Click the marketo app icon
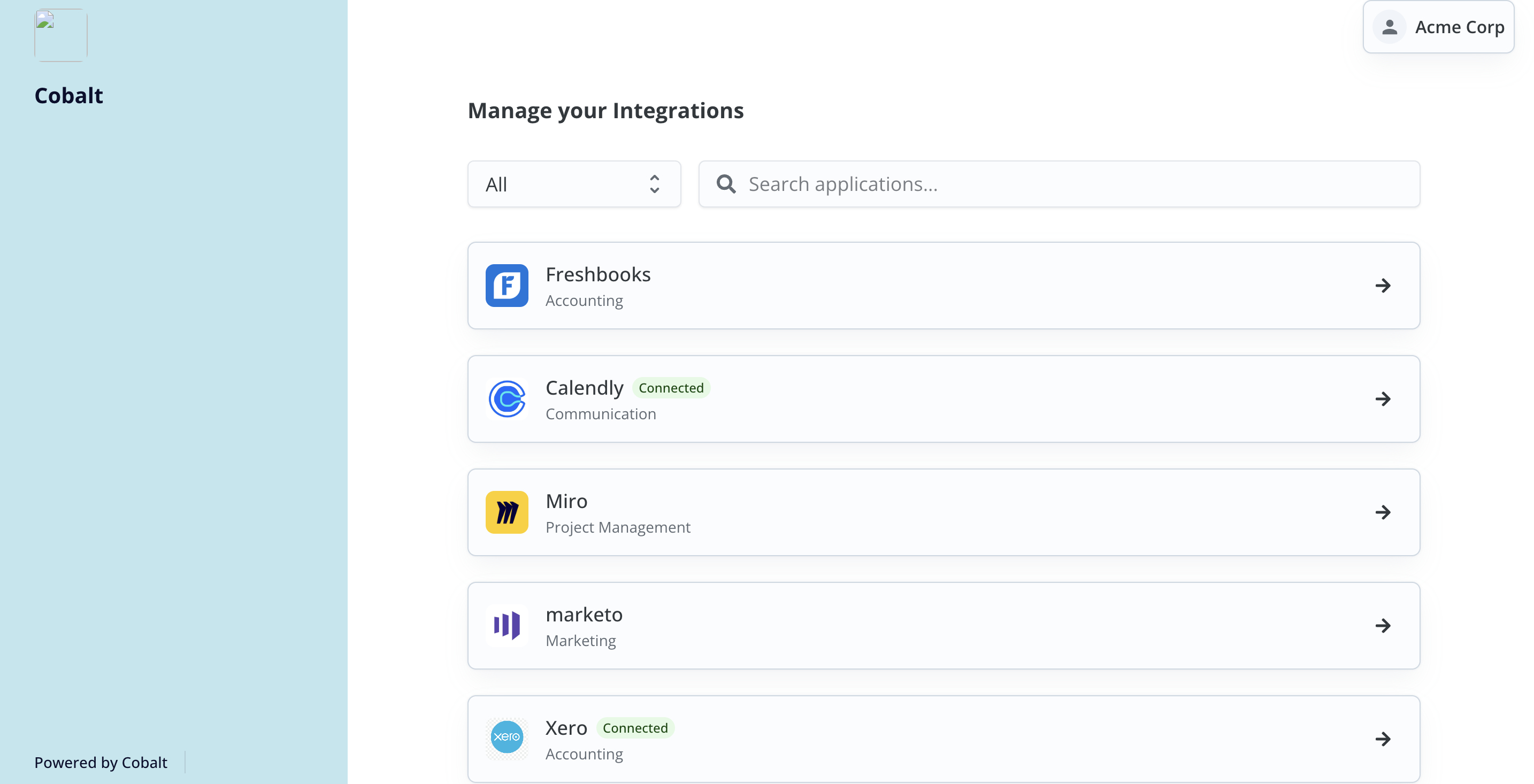The image size is (1534, 784). click(507, 626)
